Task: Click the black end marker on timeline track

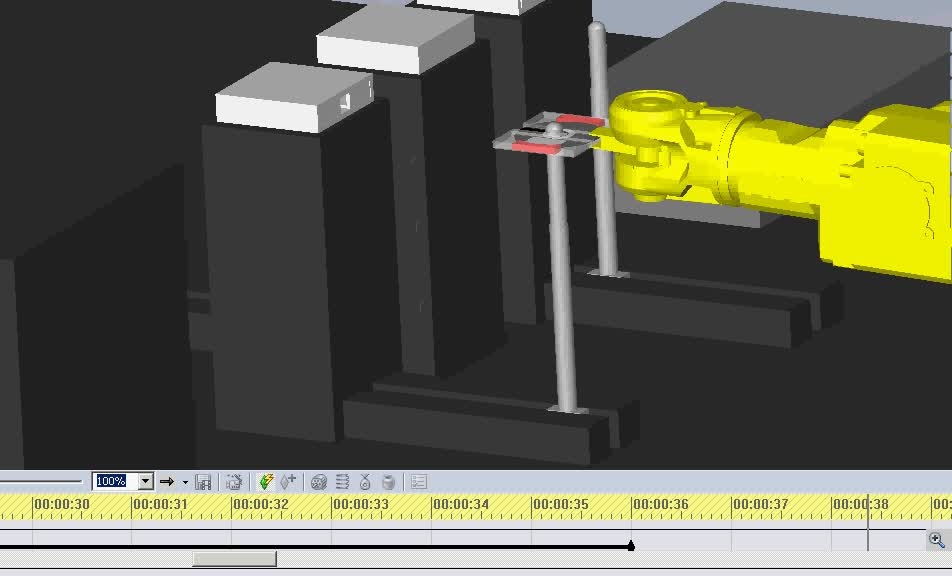Action: click(631, 546)
